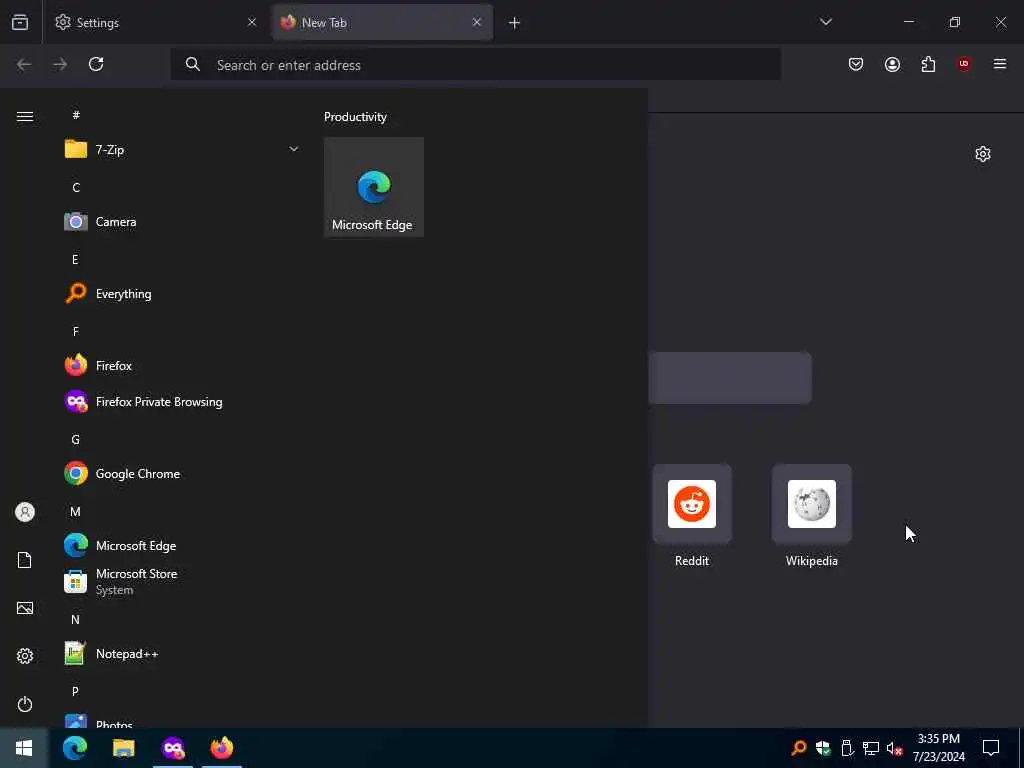Screen dimensions: 1024x768
Task: Launch Firefox from the Start list
Action: click(x=183, y=366)
